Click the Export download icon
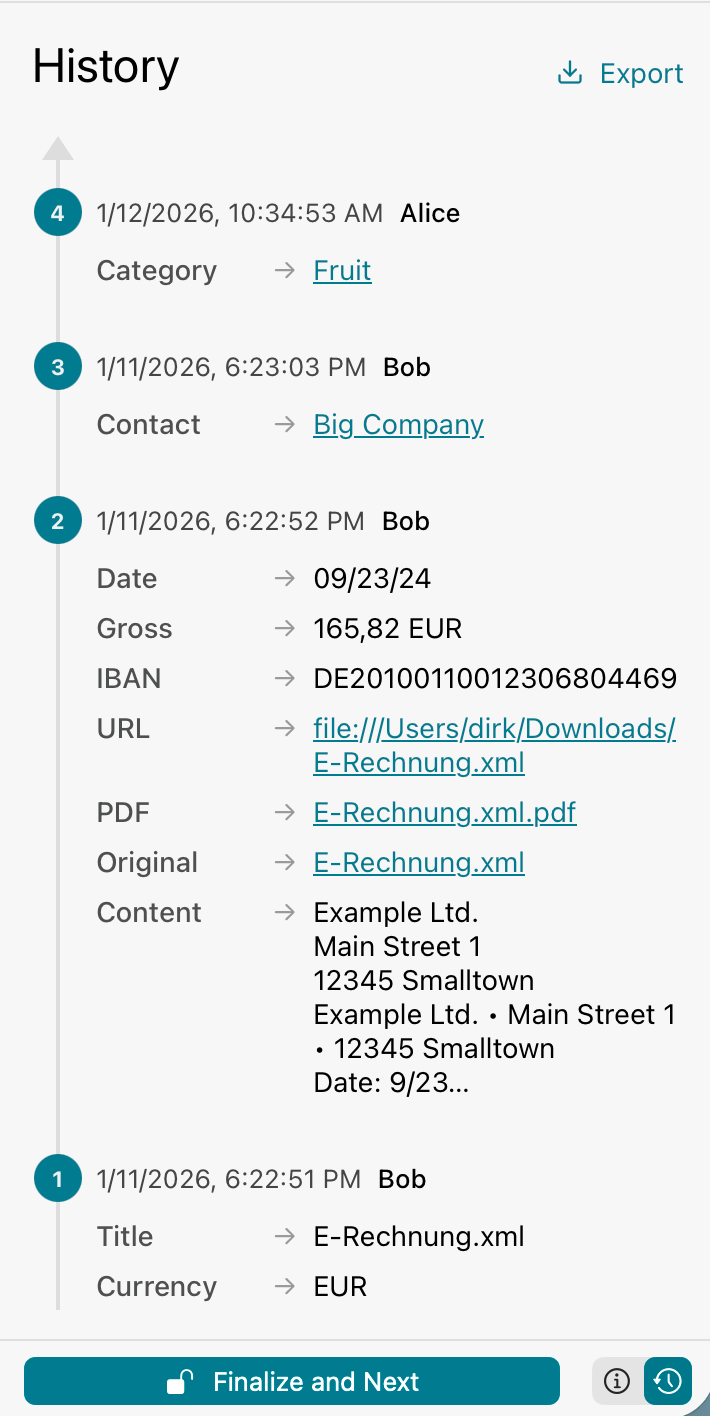The image size is (710, 1416). coord(569,73)
